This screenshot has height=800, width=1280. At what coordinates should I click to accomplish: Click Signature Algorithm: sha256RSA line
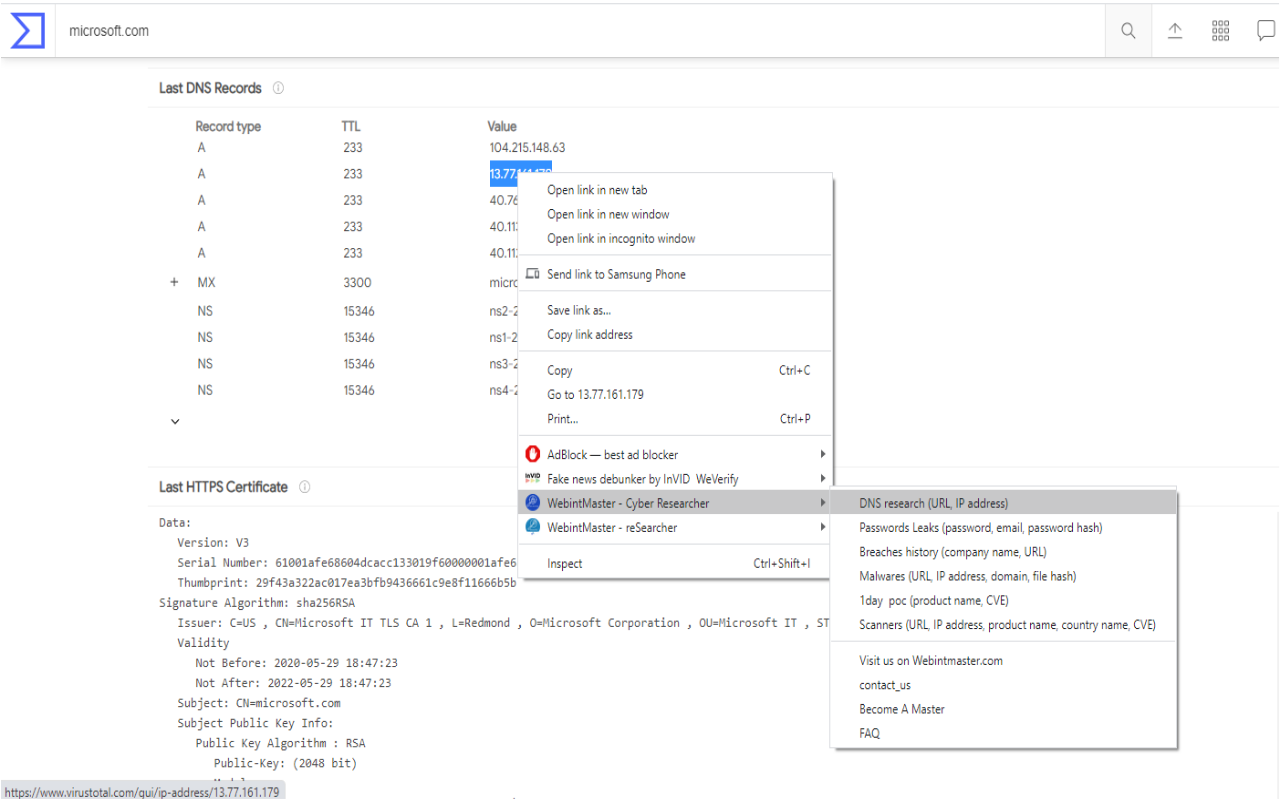(x=257, y=603)
